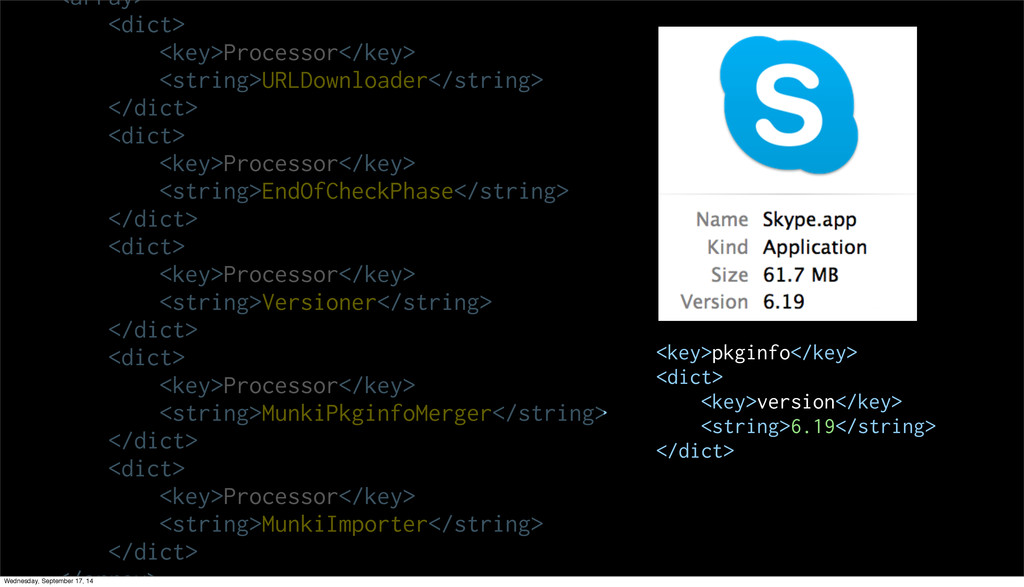Select the Versioner string value
The image size is (1024, 587).
pyautogui.click(x=319, y=302)
